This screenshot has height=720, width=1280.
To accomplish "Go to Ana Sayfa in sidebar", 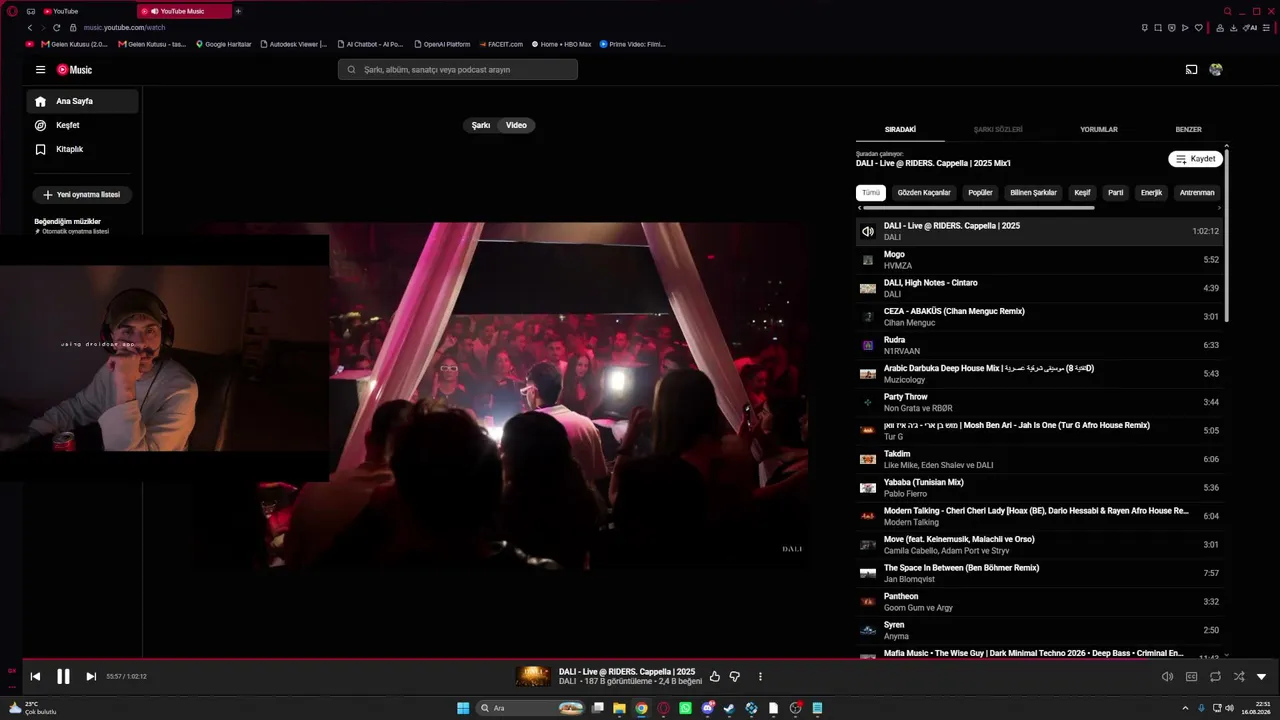I will pyautogui.click(x=82, y=101).
